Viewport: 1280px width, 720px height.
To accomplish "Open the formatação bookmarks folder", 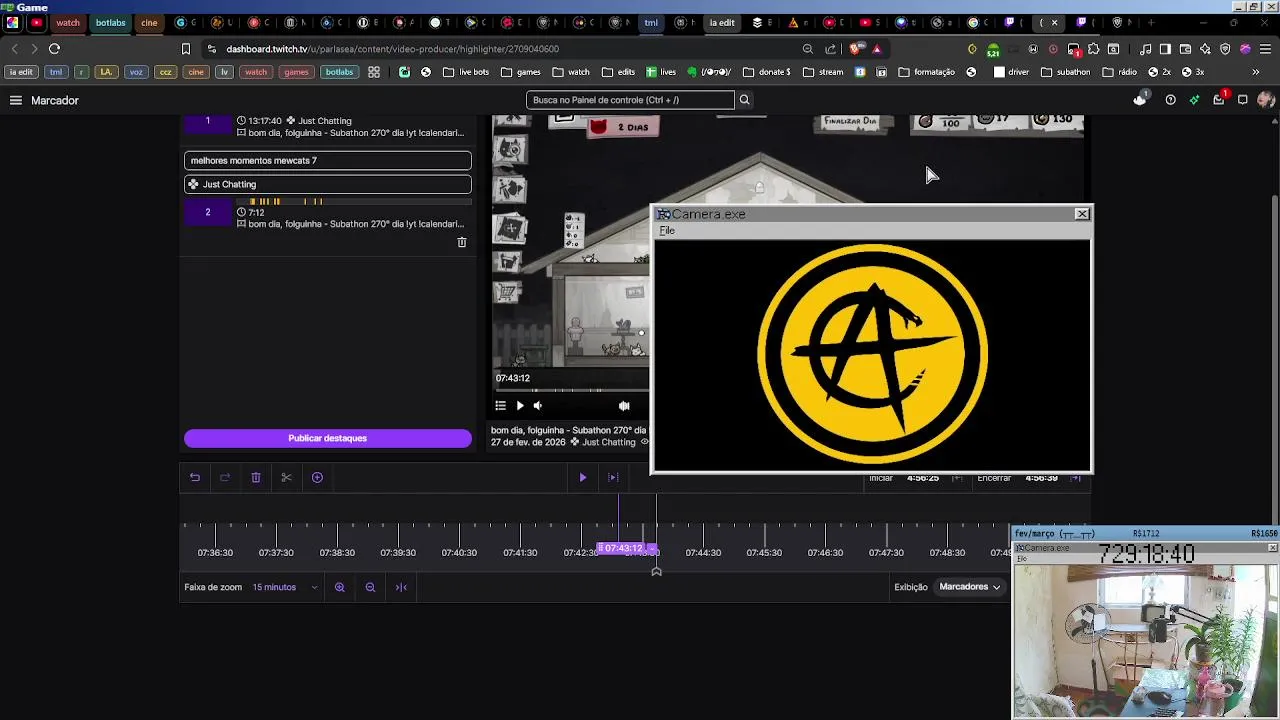I will pyautogui.click(x=927, y=72).
